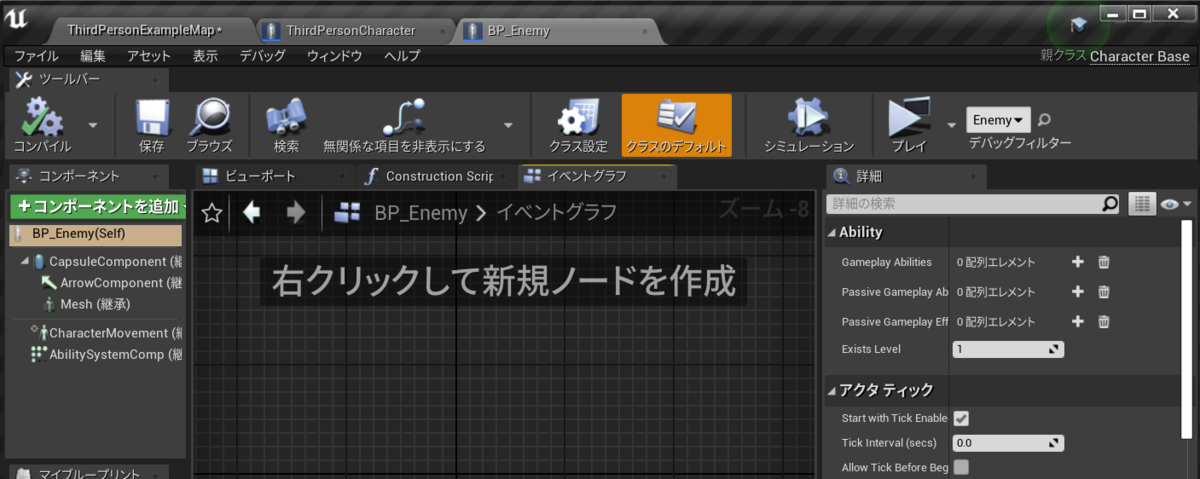Navigate back with the left arrow
This screenshot has width=1200, height=479.
(252, 212)
